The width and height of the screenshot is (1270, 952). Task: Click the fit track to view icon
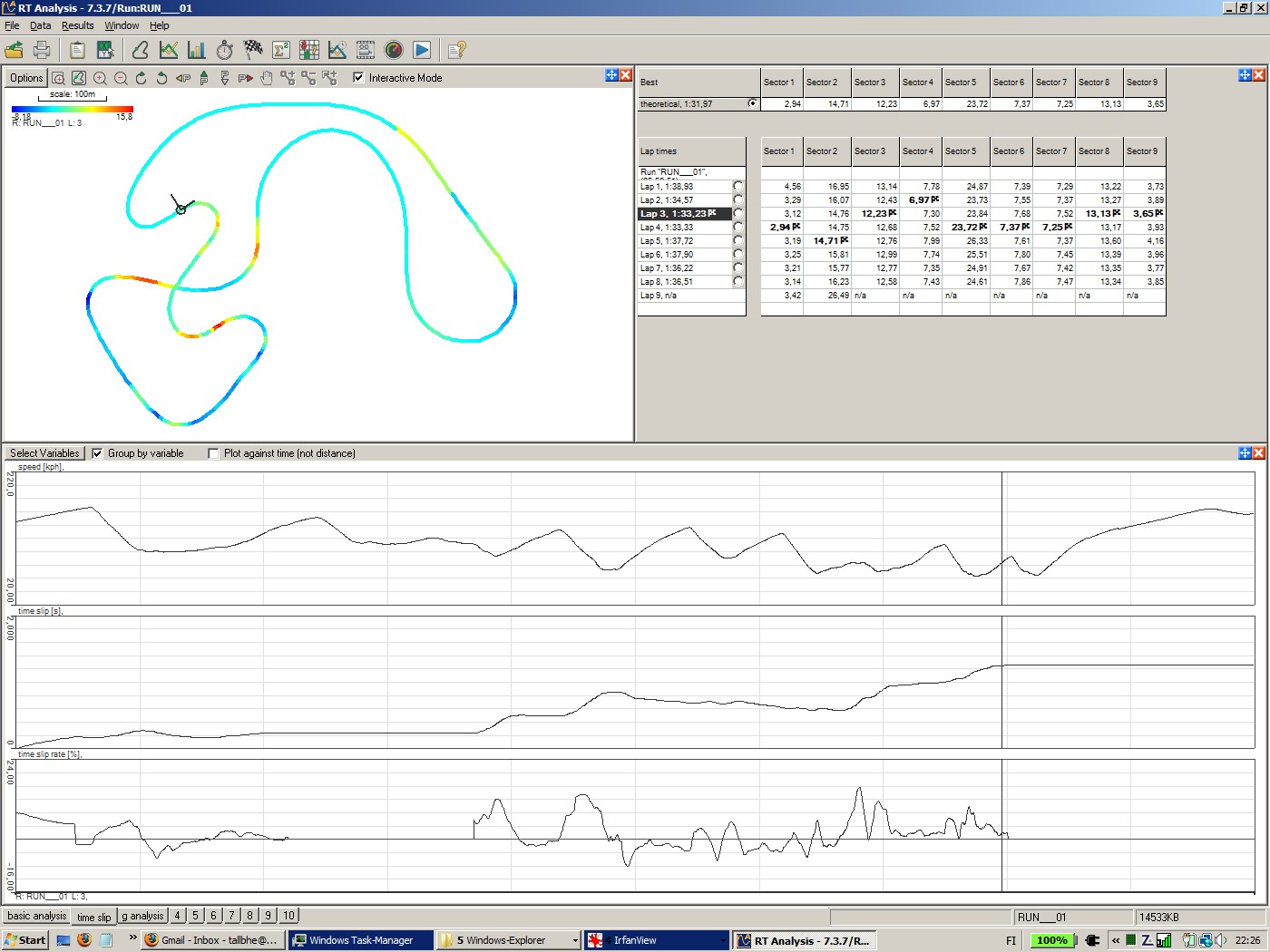79,78
